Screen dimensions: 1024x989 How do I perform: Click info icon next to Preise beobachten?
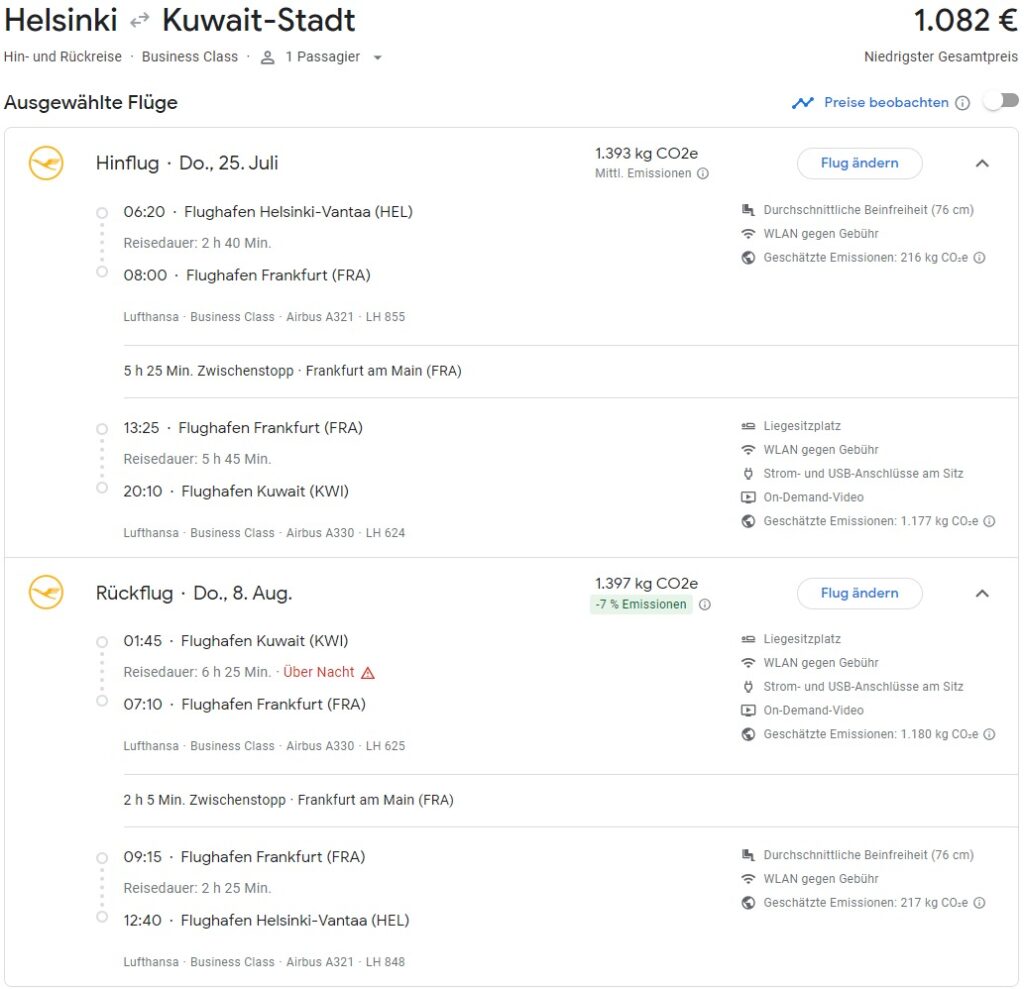962,103
